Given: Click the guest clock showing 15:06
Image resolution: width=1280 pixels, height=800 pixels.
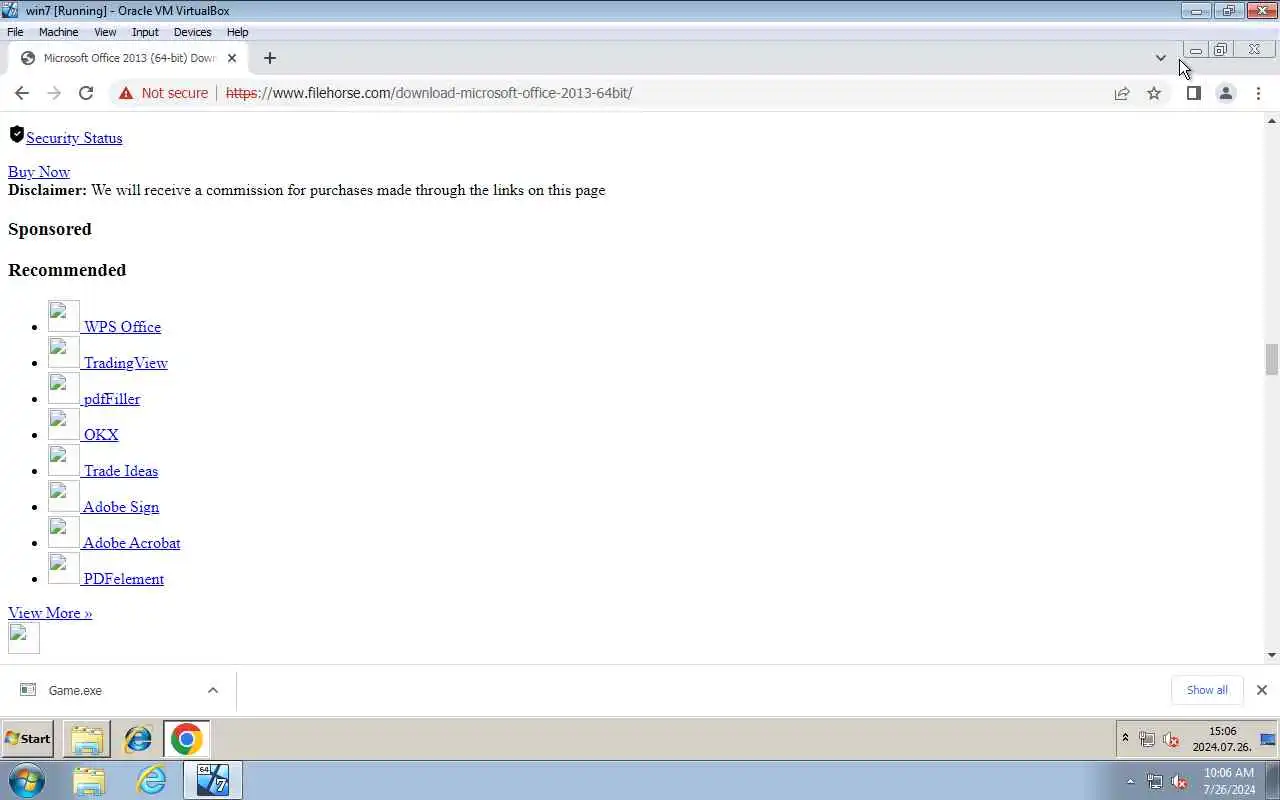Looking at the screenshot, I should (x=1222, y=739).
